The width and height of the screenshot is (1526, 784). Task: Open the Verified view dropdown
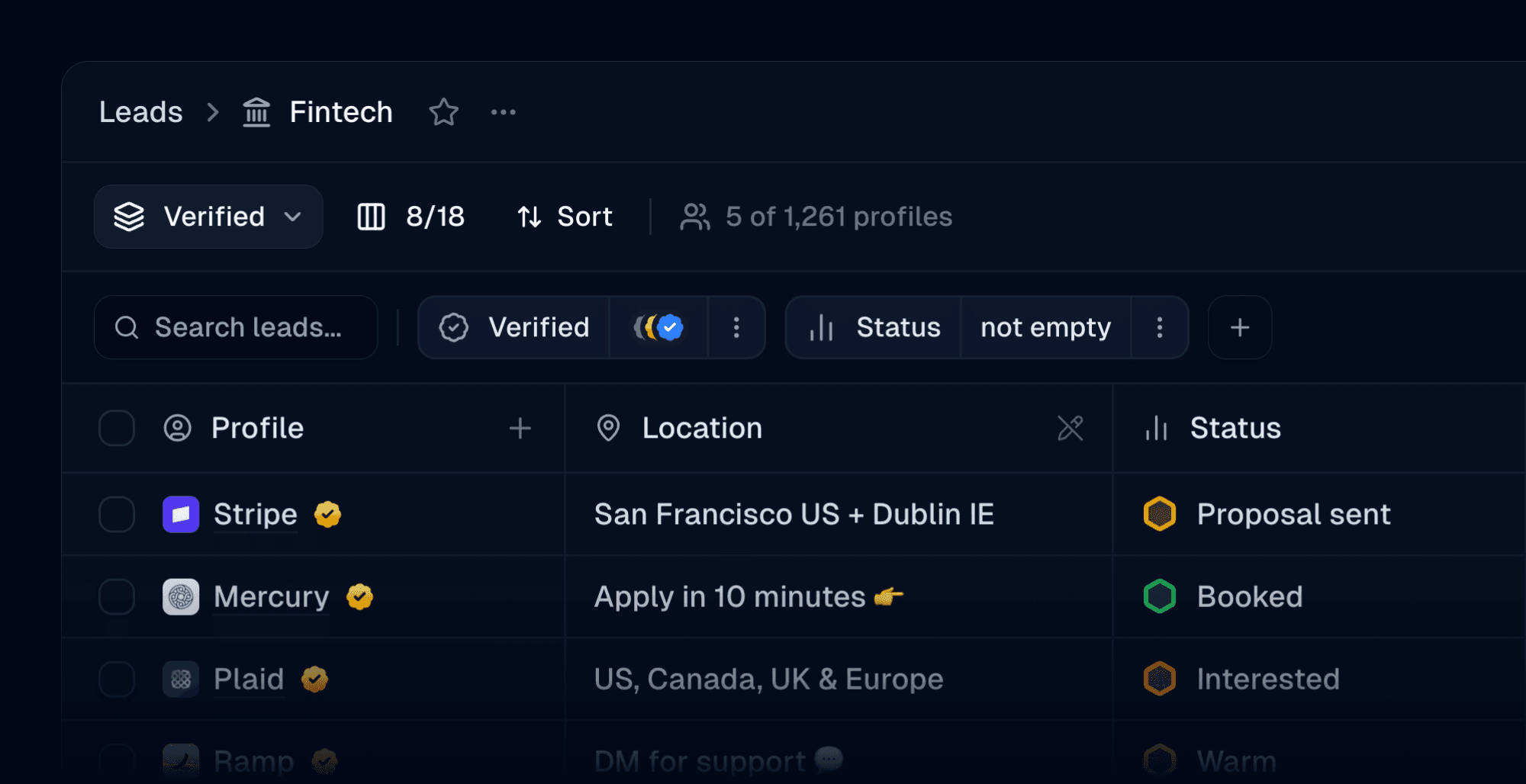pyautogui.click(x=208, y=217)
